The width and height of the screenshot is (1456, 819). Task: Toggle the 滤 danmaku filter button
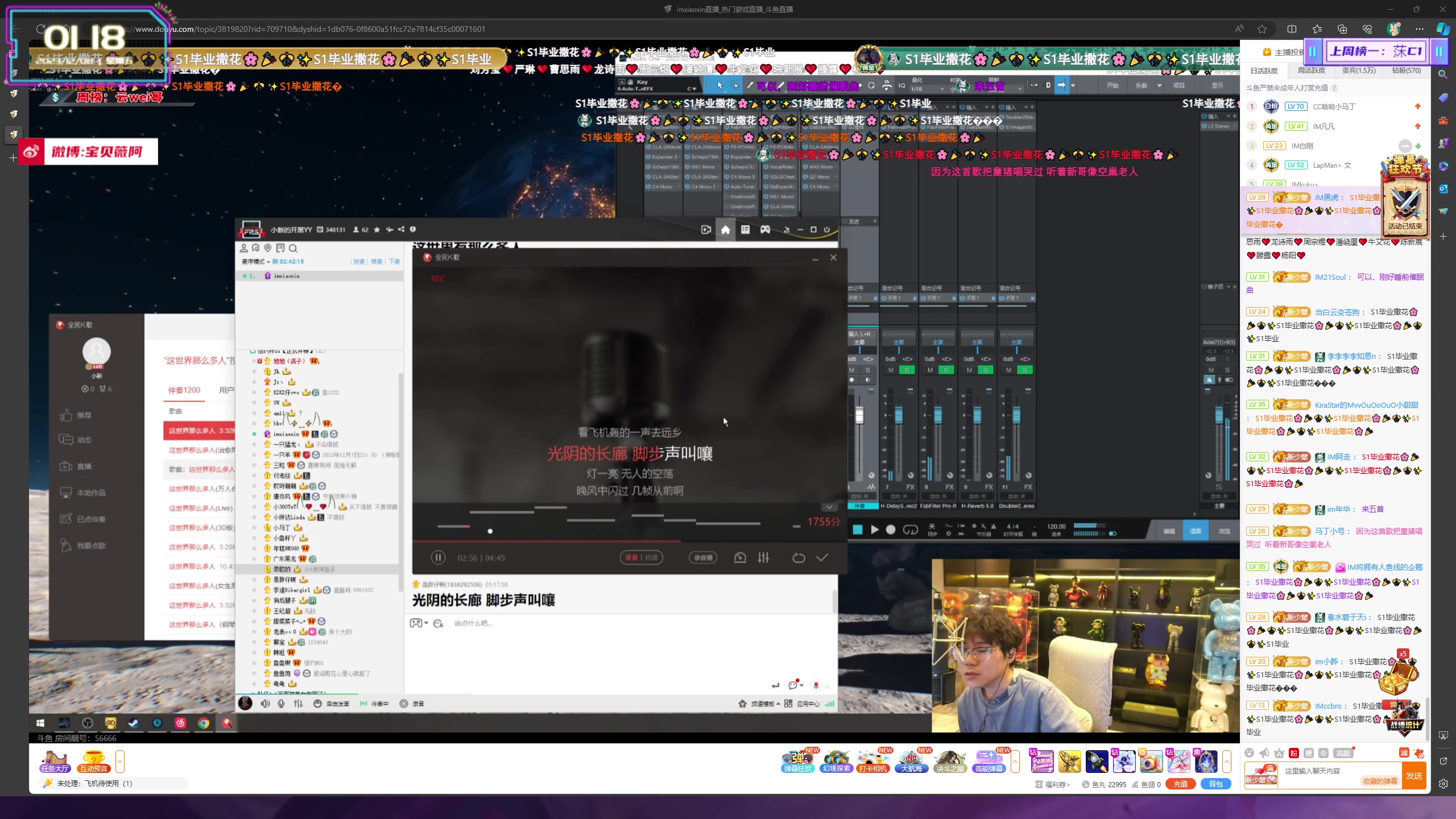coord(1404,753)
